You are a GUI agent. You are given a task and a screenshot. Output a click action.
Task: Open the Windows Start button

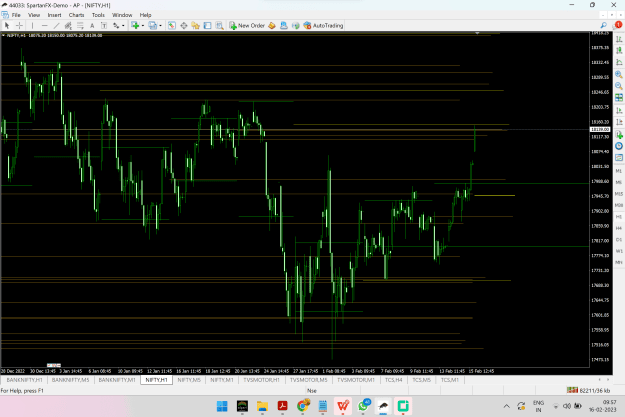click(222, 406)
